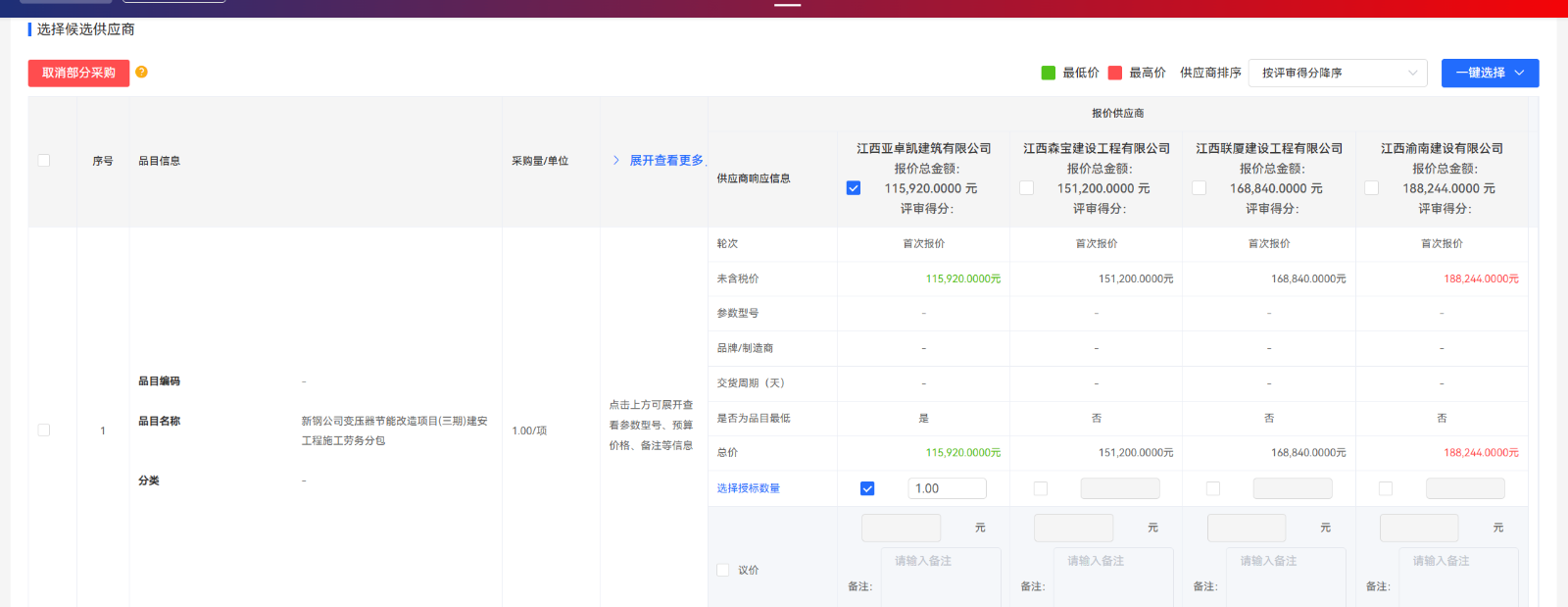
Task: Click the green 115,920.0000元 in 未含税价 row
Action: point(963,278)
